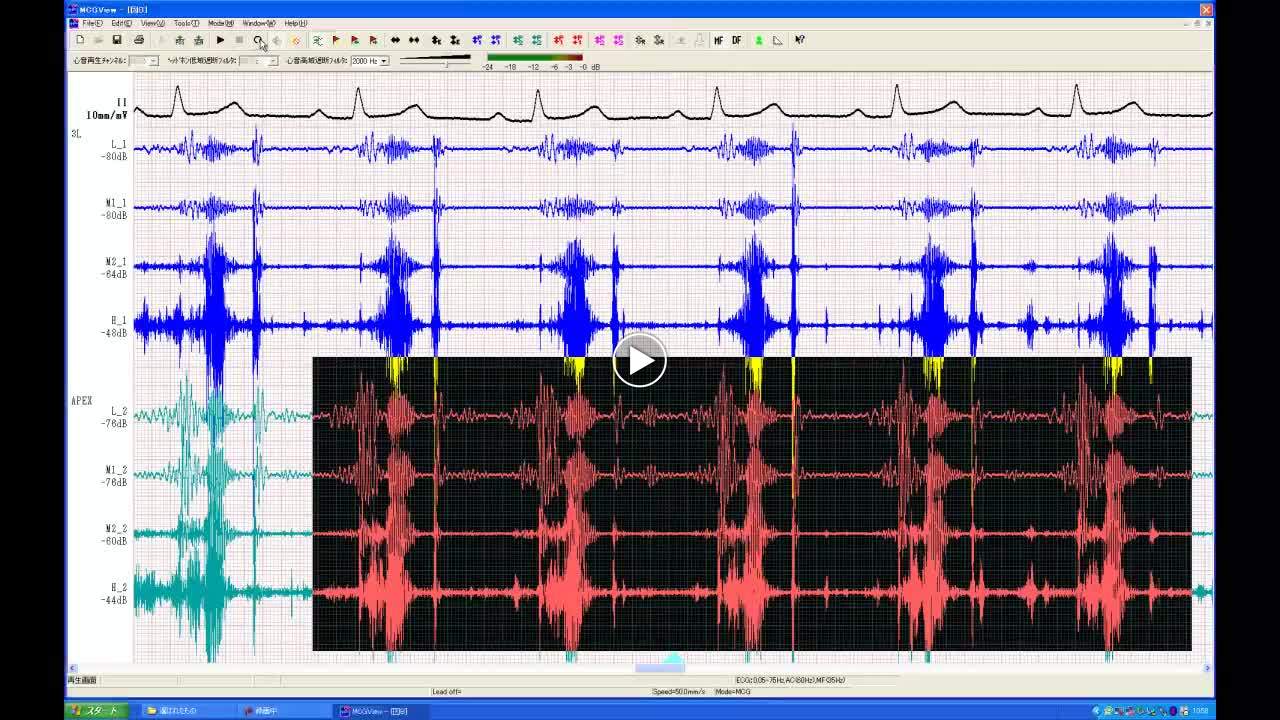Open the Tools menu

pyautogui.click(x=185, y=23)
